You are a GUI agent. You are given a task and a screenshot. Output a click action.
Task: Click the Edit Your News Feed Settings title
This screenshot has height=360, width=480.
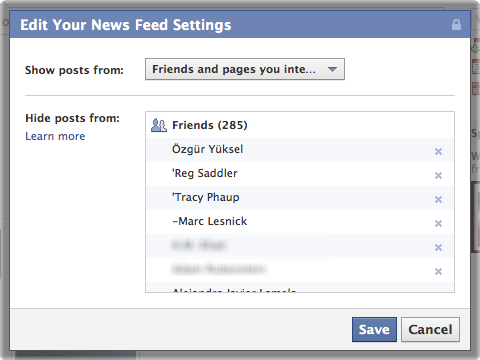(126, 25)
